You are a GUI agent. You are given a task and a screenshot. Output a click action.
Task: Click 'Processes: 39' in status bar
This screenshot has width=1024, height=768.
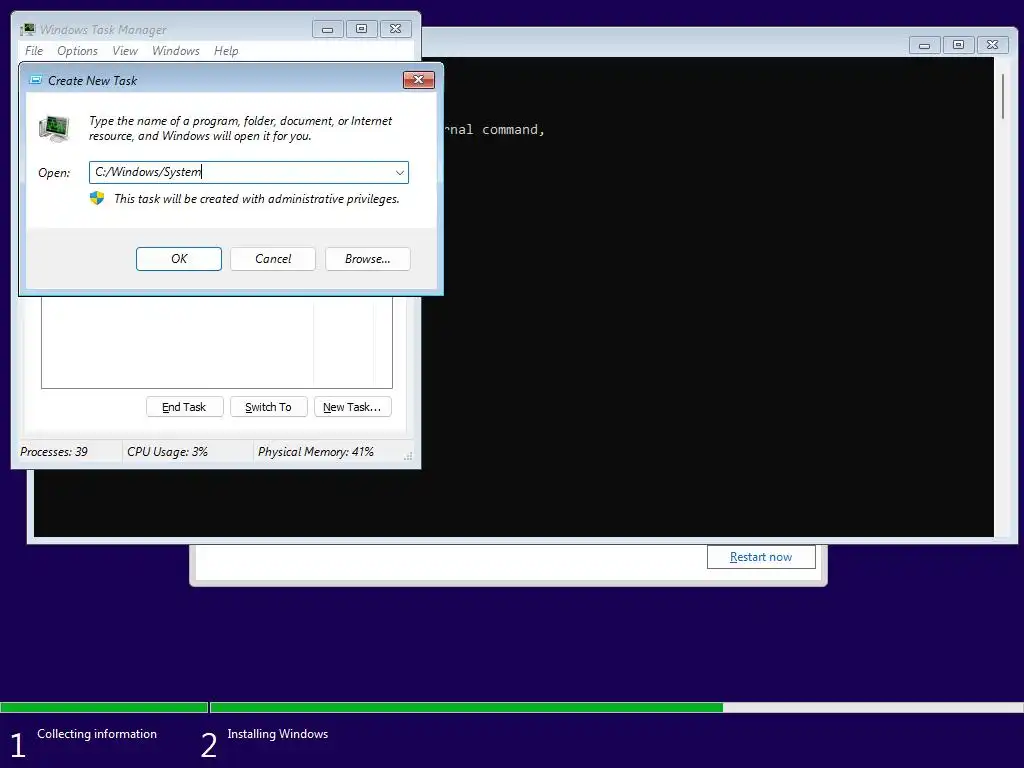click(x=54, y=452)
